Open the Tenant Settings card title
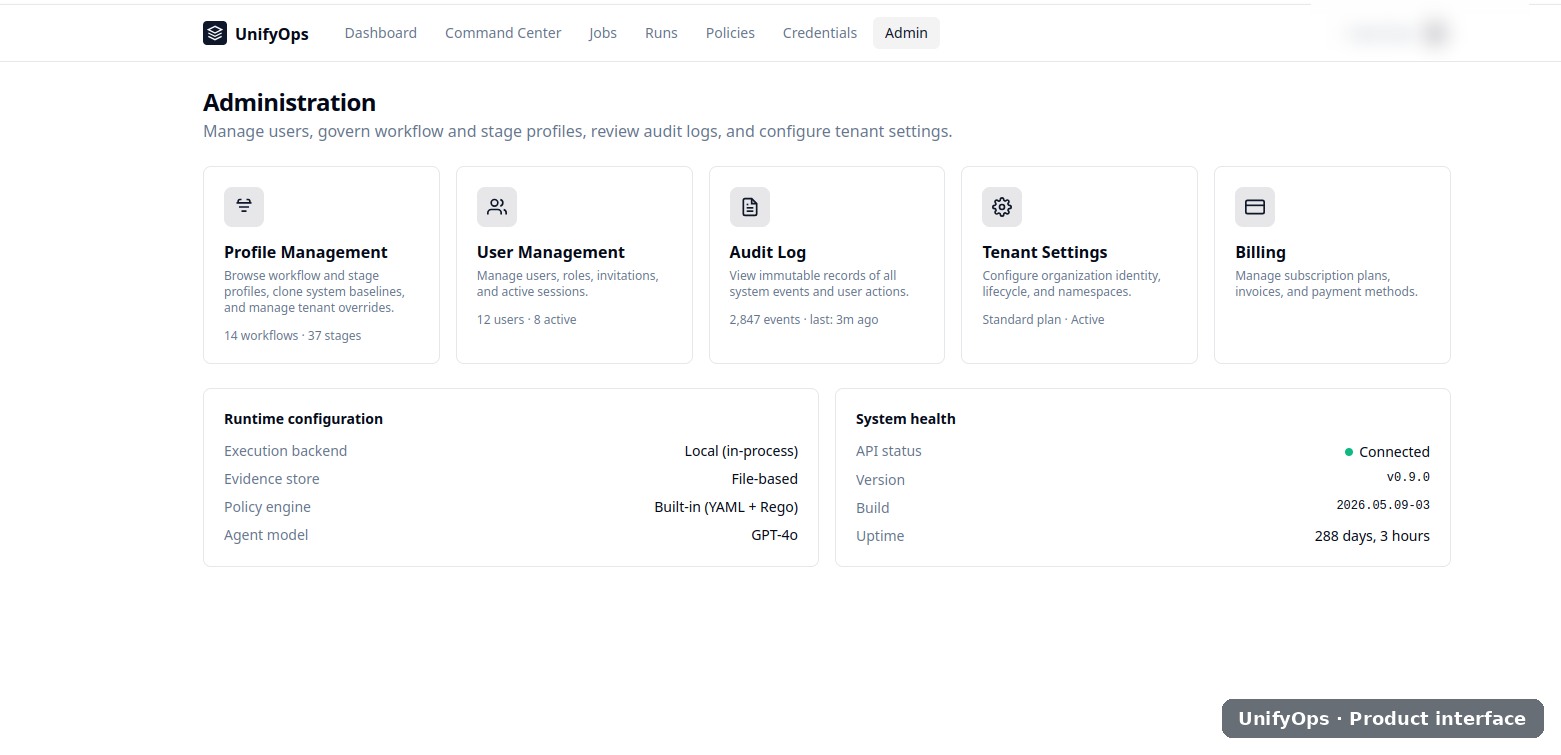 [x=1045, y=252]
